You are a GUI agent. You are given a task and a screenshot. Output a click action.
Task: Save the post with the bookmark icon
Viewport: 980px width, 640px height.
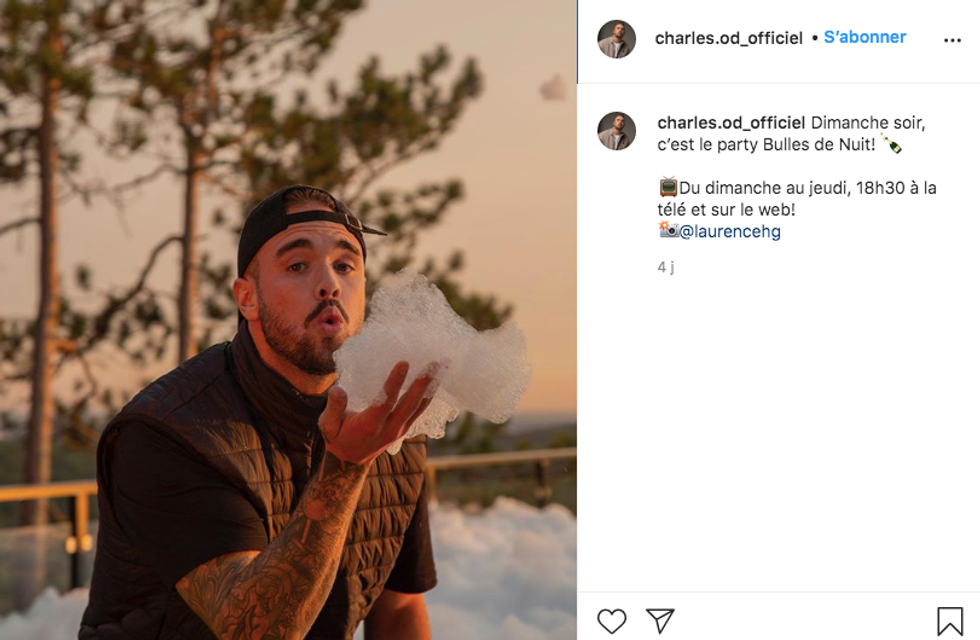949,621
